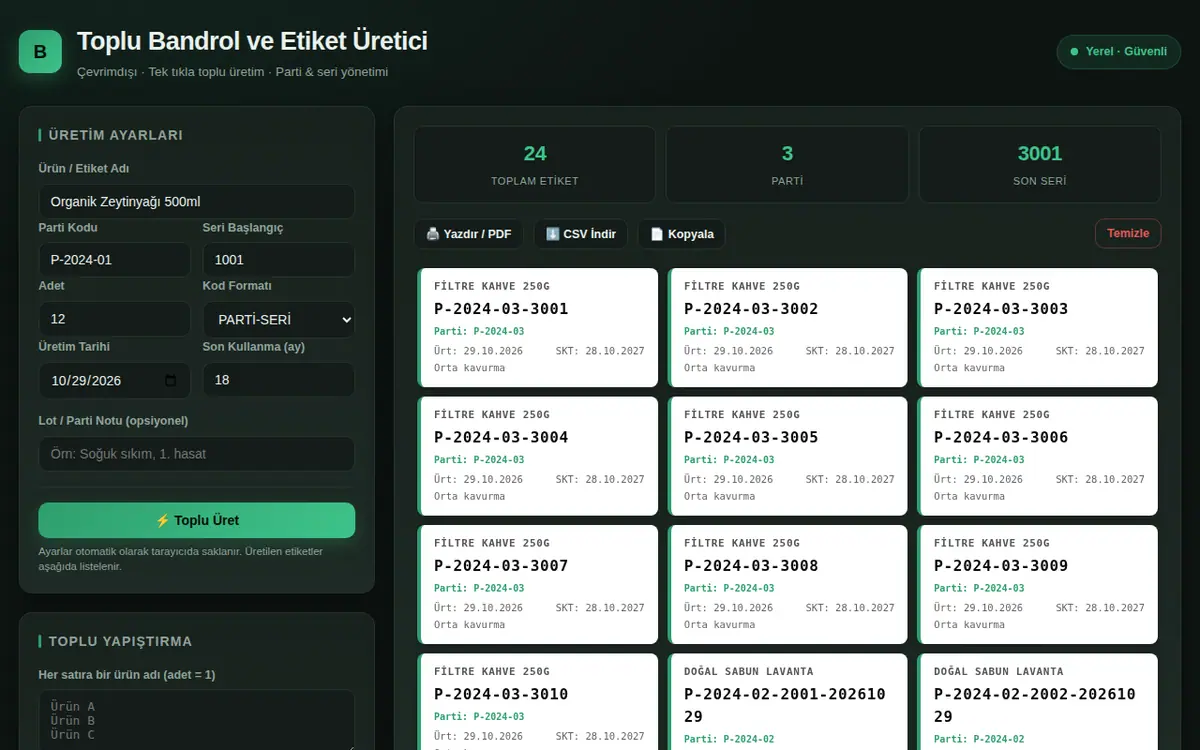The image size is (1200, 750).
Task: Focus the Lot / Parti Notu field
Action: point(197,453)
